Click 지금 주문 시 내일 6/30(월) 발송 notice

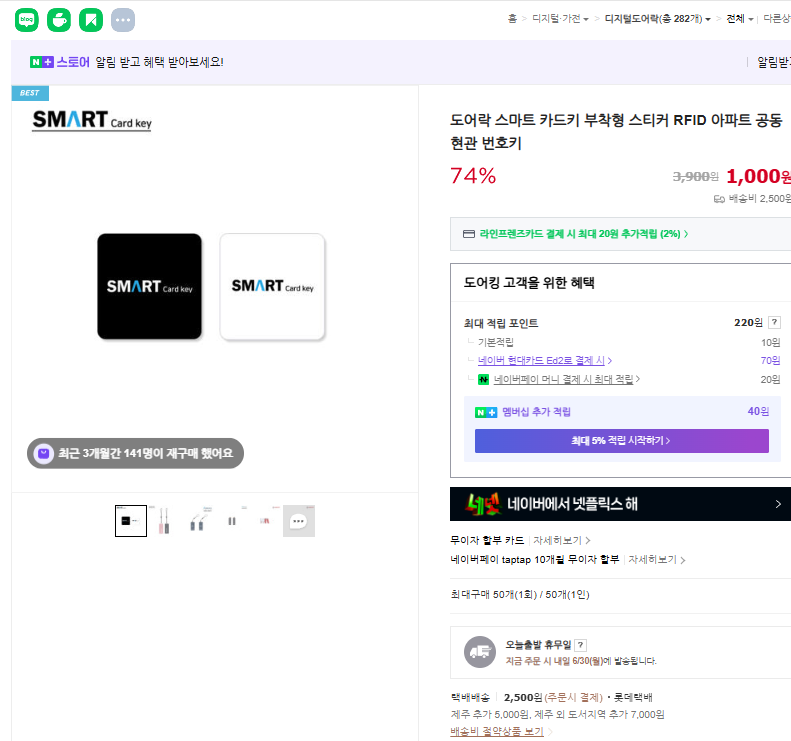[x=581, y=661]
